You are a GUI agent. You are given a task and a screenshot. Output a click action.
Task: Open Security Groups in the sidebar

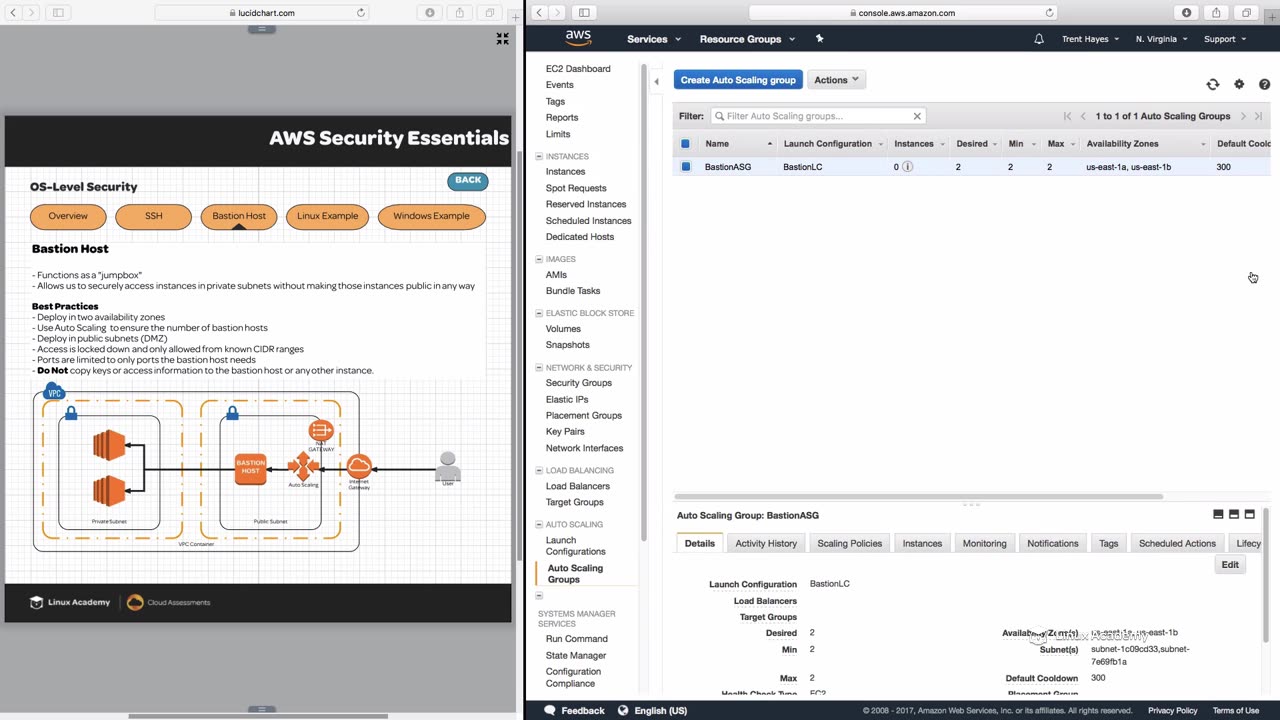[579, 383]
